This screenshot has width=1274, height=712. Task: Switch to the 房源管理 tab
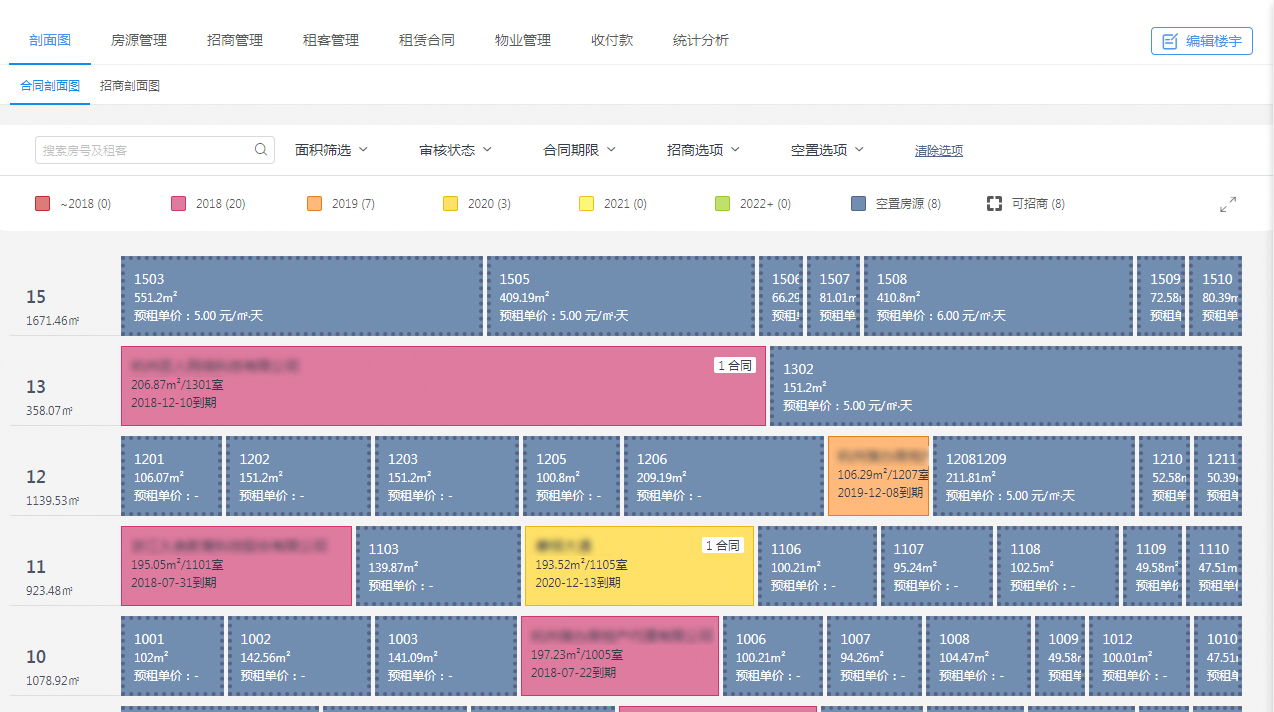point(139,41)
